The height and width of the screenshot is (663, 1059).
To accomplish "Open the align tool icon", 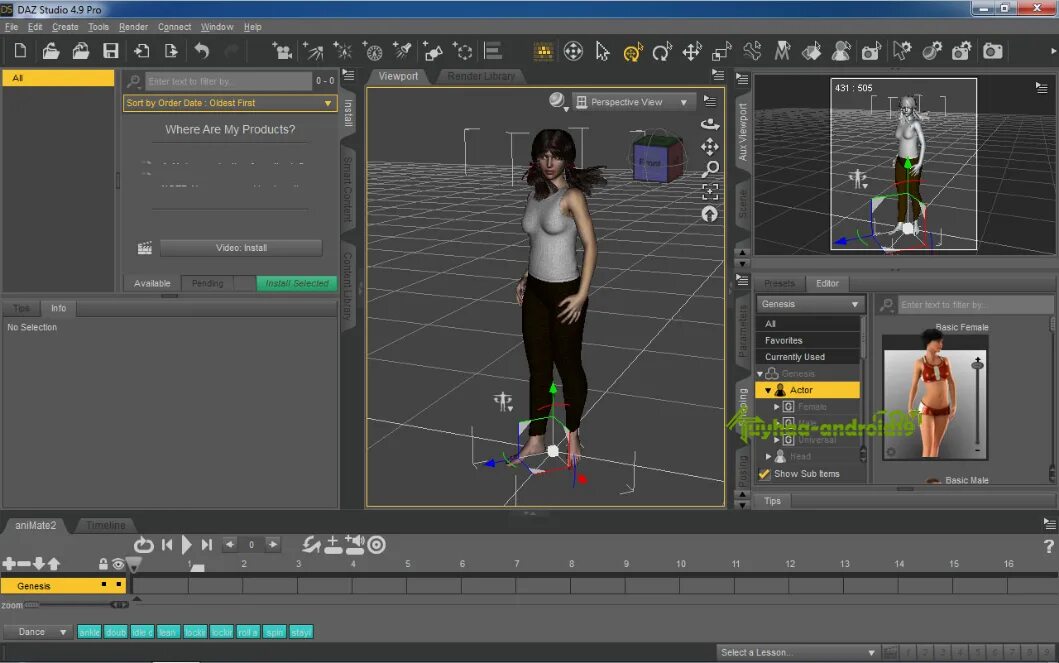I will [493, 51].
